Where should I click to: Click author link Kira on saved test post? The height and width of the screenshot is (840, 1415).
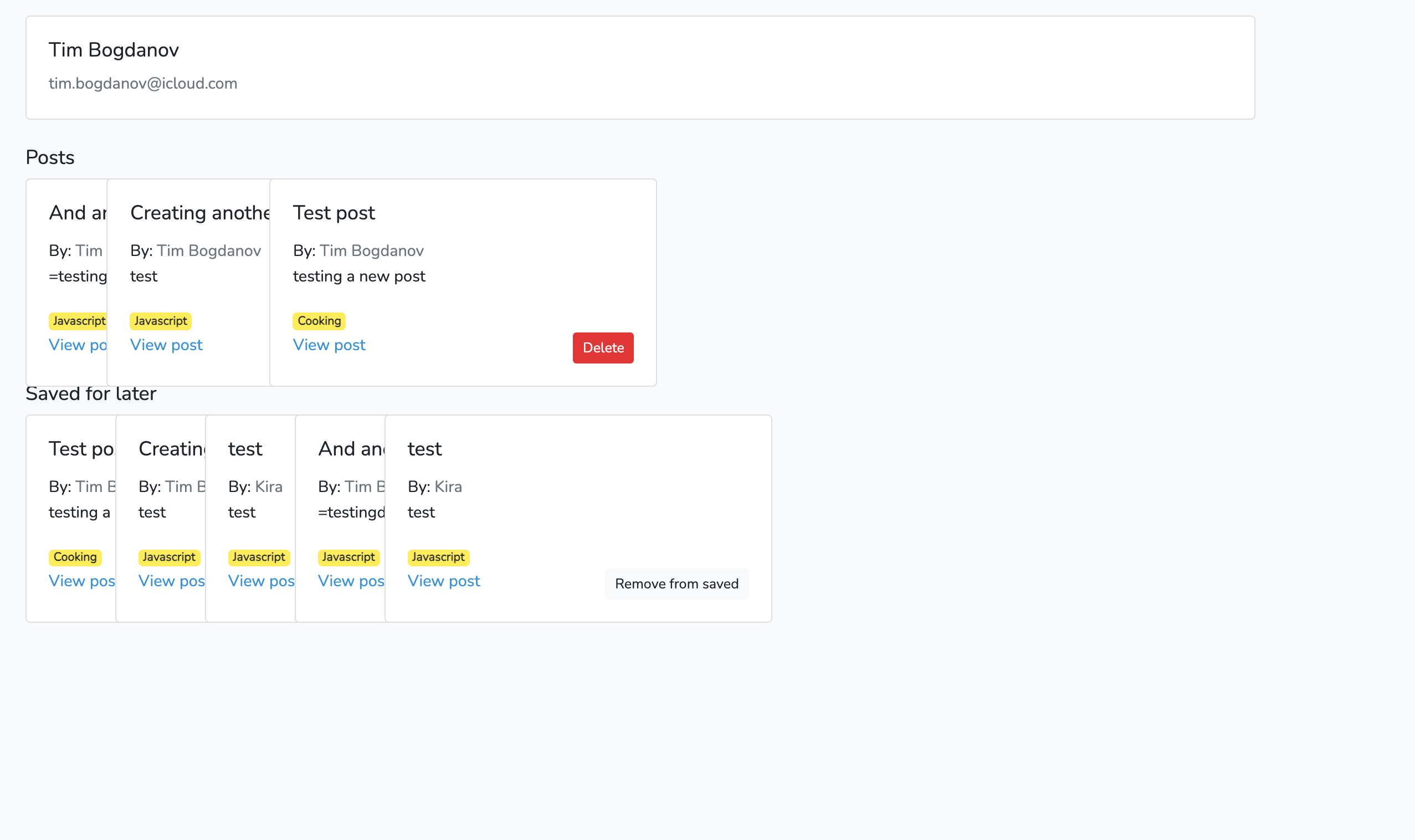pyautogui.click(x=448, y=486)
